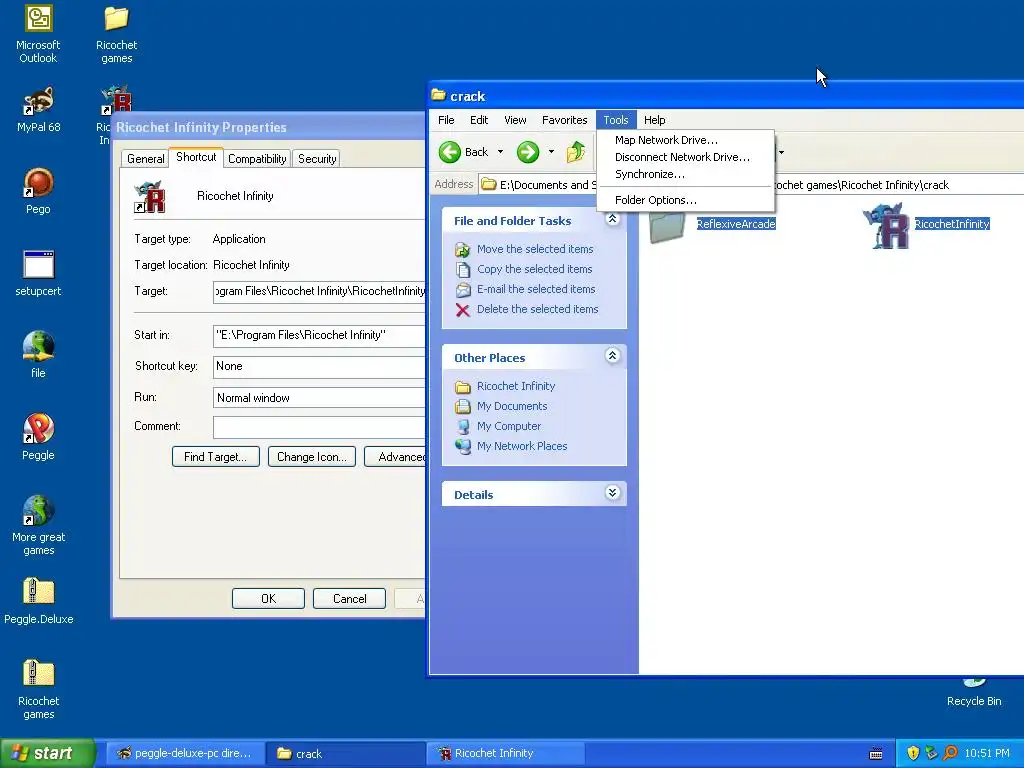The width and height of the screenshot is (1024, 768).
Task: Click the Advanced button in Properties
Action: point(396,457)
